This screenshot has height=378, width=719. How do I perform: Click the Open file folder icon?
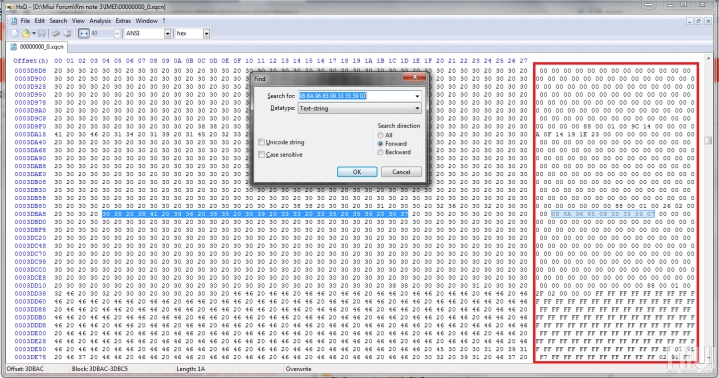click(x=27, y=33)
